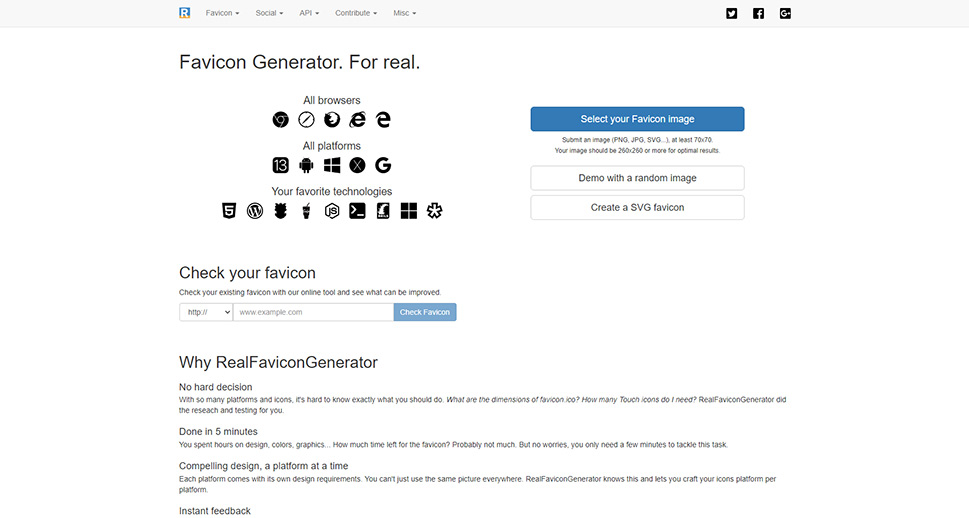Click the Google G platform icon
This screenshot has height=518, width=969.
pos(383,165)
